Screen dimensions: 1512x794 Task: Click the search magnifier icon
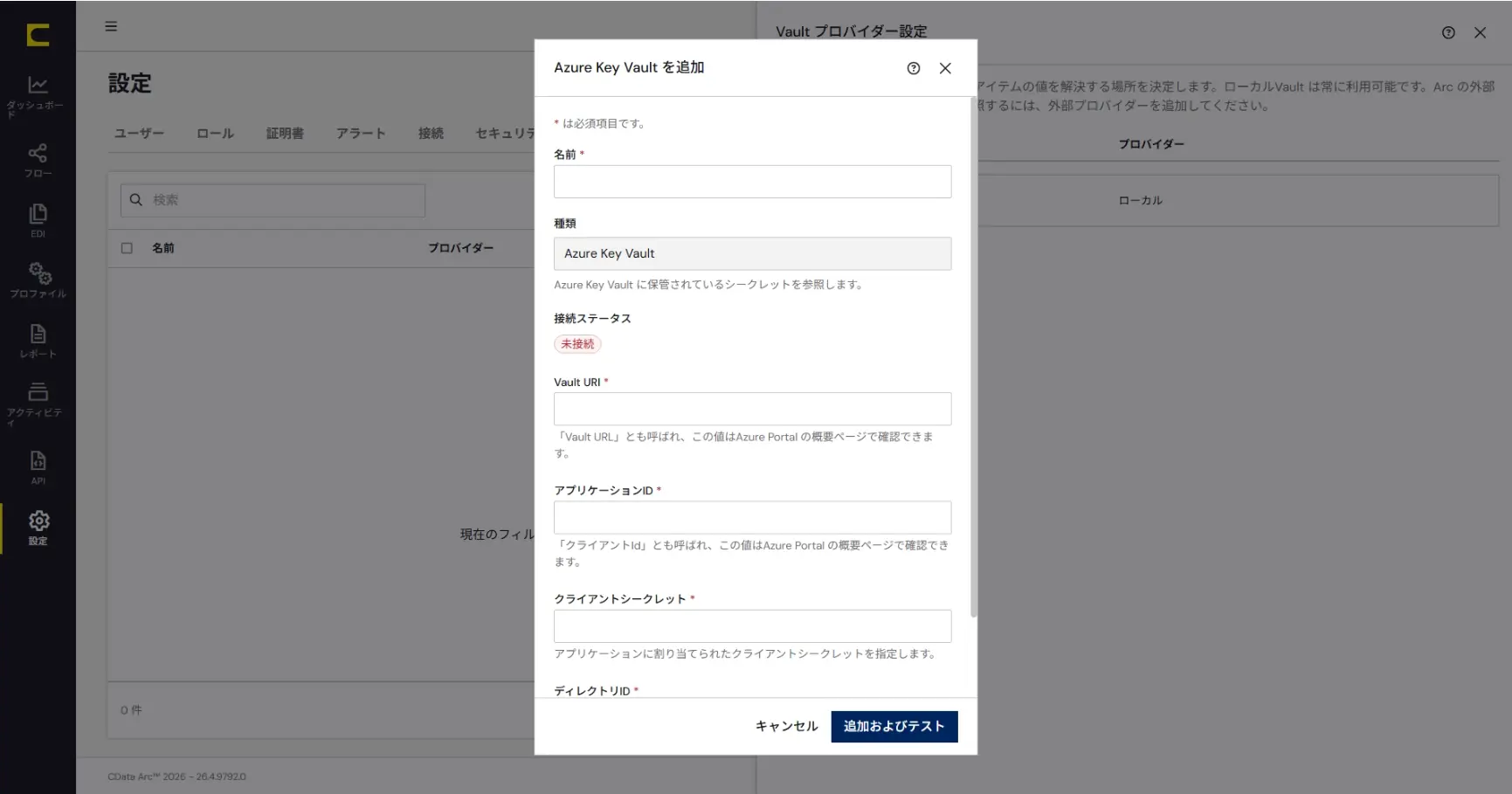pos(136,200)
